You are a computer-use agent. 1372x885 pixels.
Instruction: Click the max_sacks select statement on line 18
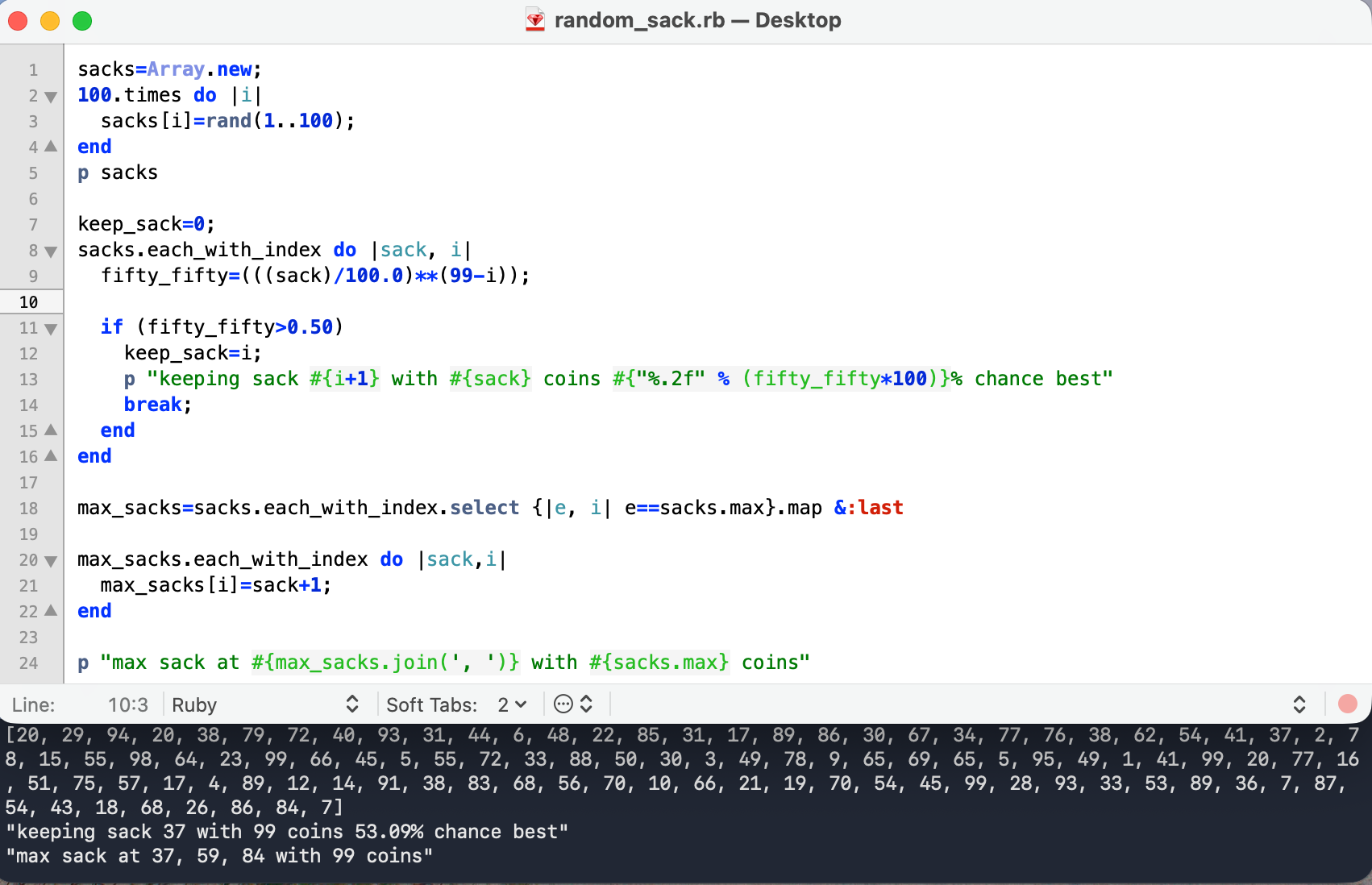(490, 508)
